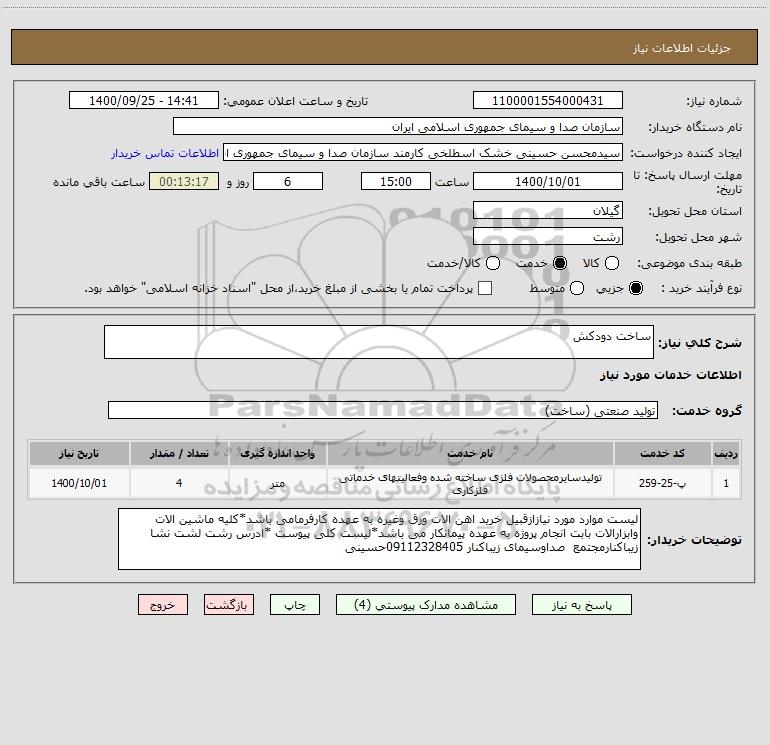Click the deadline time field 15:00

click(x=396, y=181)
